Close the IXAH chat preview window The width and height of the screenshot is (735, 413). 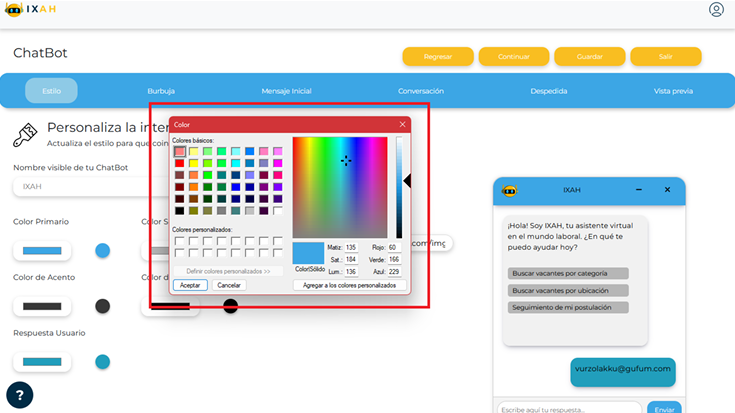[x=667, y=190]
